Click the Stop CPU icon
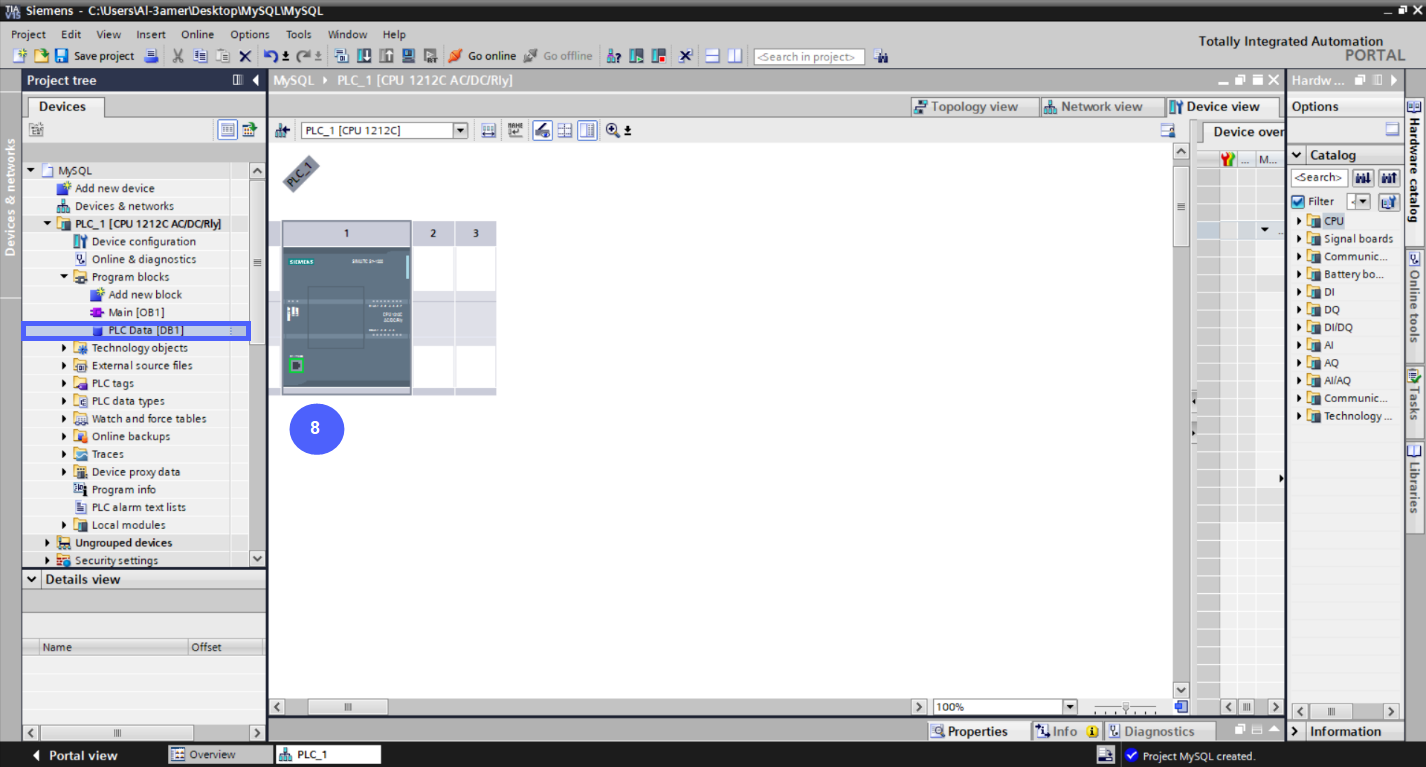The image size is (1426, 767). [x=659, y=56]
